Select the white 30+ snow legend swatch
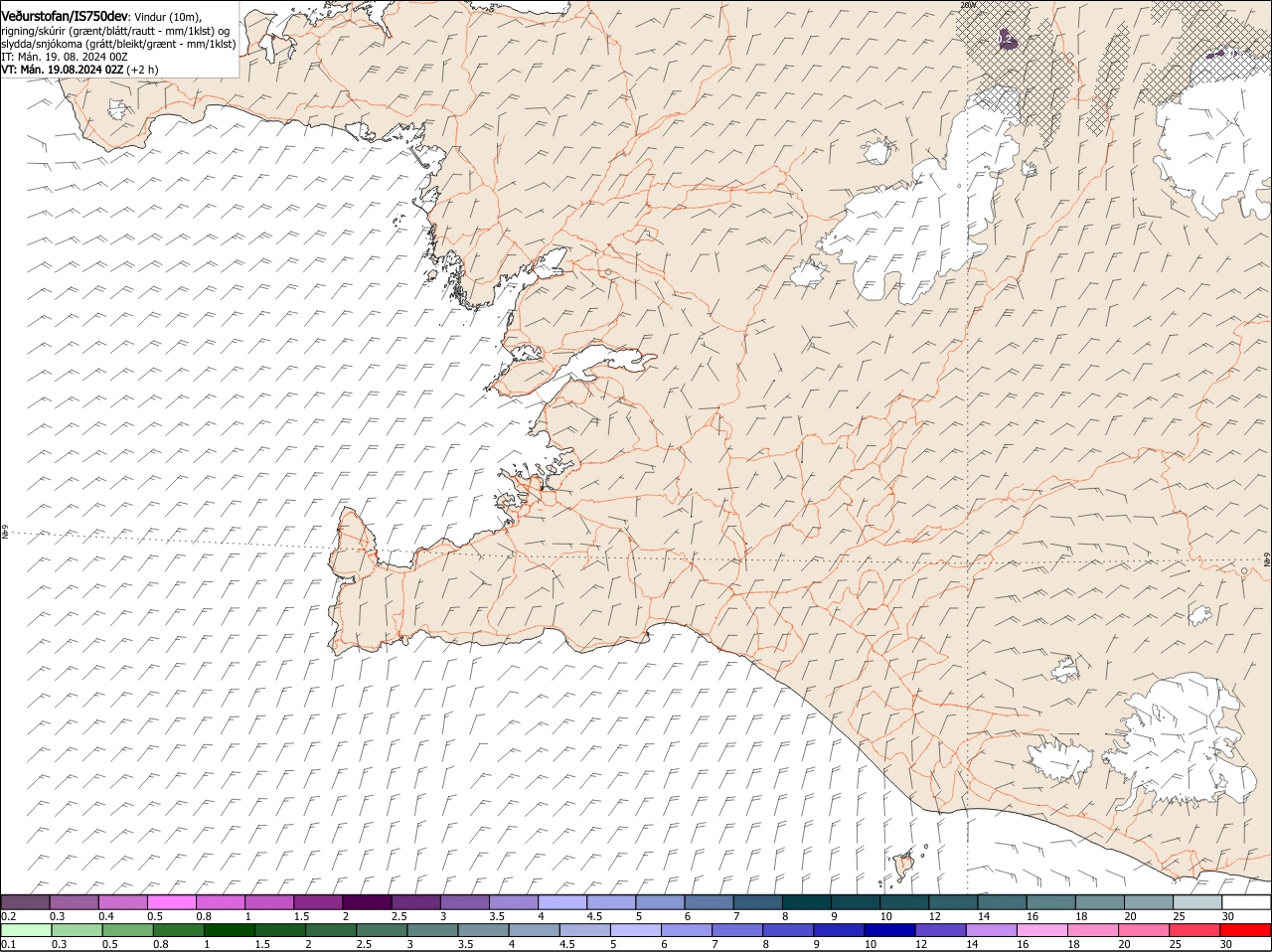 pos(1246,902)
